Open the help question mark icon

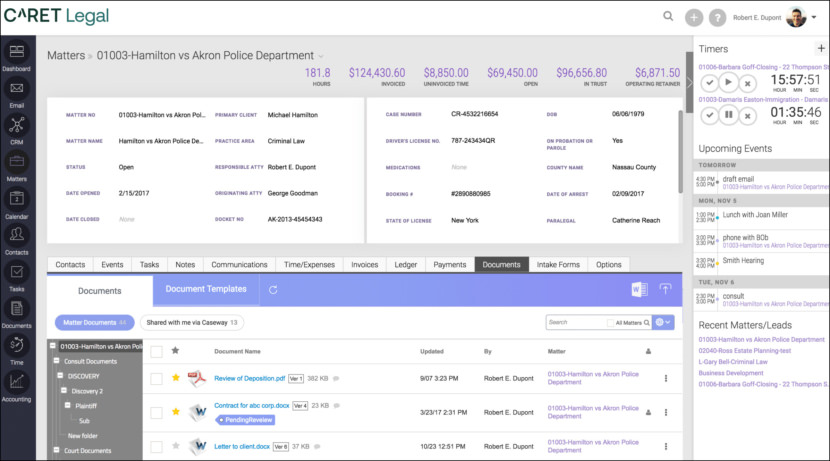[x=717, y=17]
